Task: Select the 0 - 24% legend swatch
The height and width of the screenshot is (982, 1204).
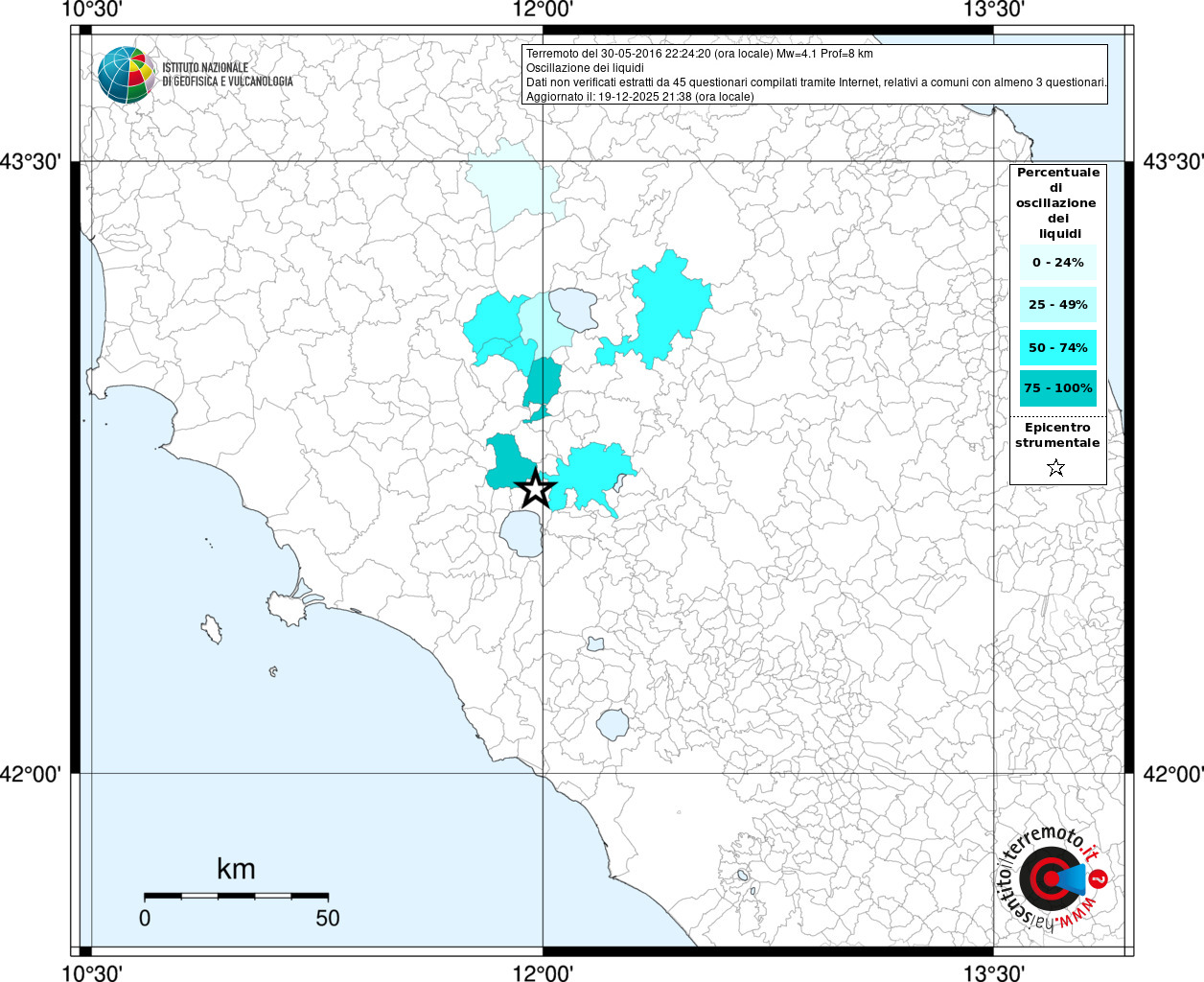Action: coord(1057,262)
